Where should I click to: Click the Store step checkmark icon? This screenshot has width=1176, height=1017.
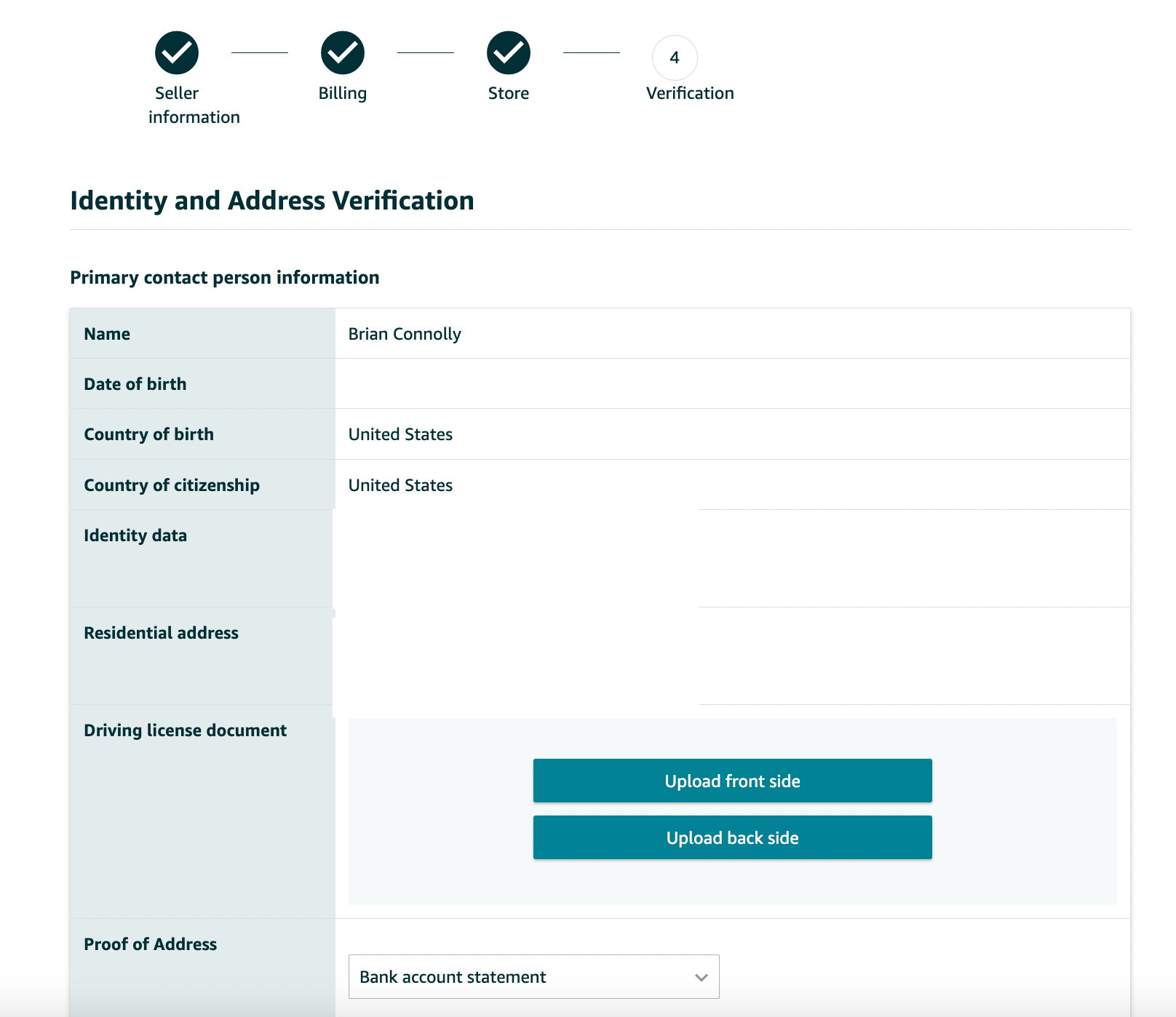pyautogui.click(x=509, y=52)
